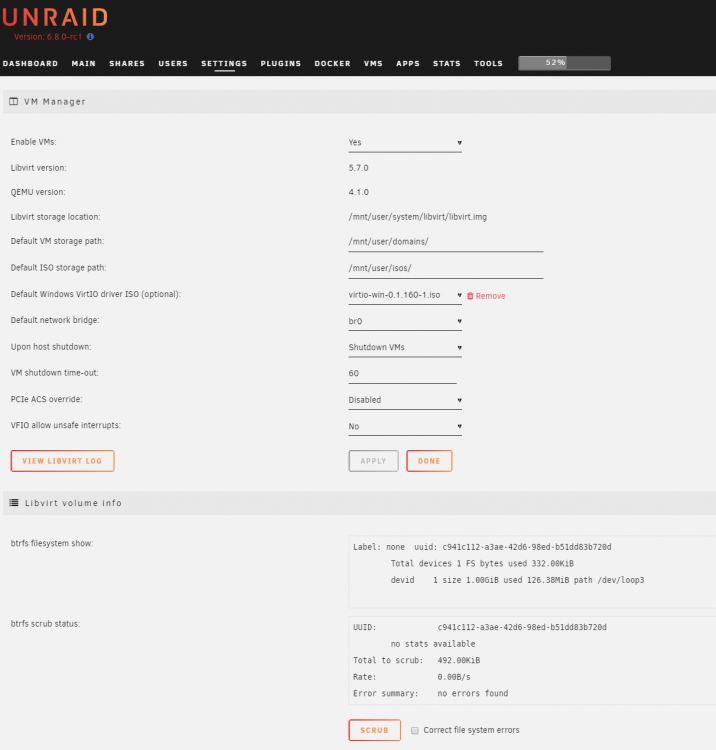Click the trash icon beside Remove
Viewport: 716px width, 750px height.
(470, 296)
